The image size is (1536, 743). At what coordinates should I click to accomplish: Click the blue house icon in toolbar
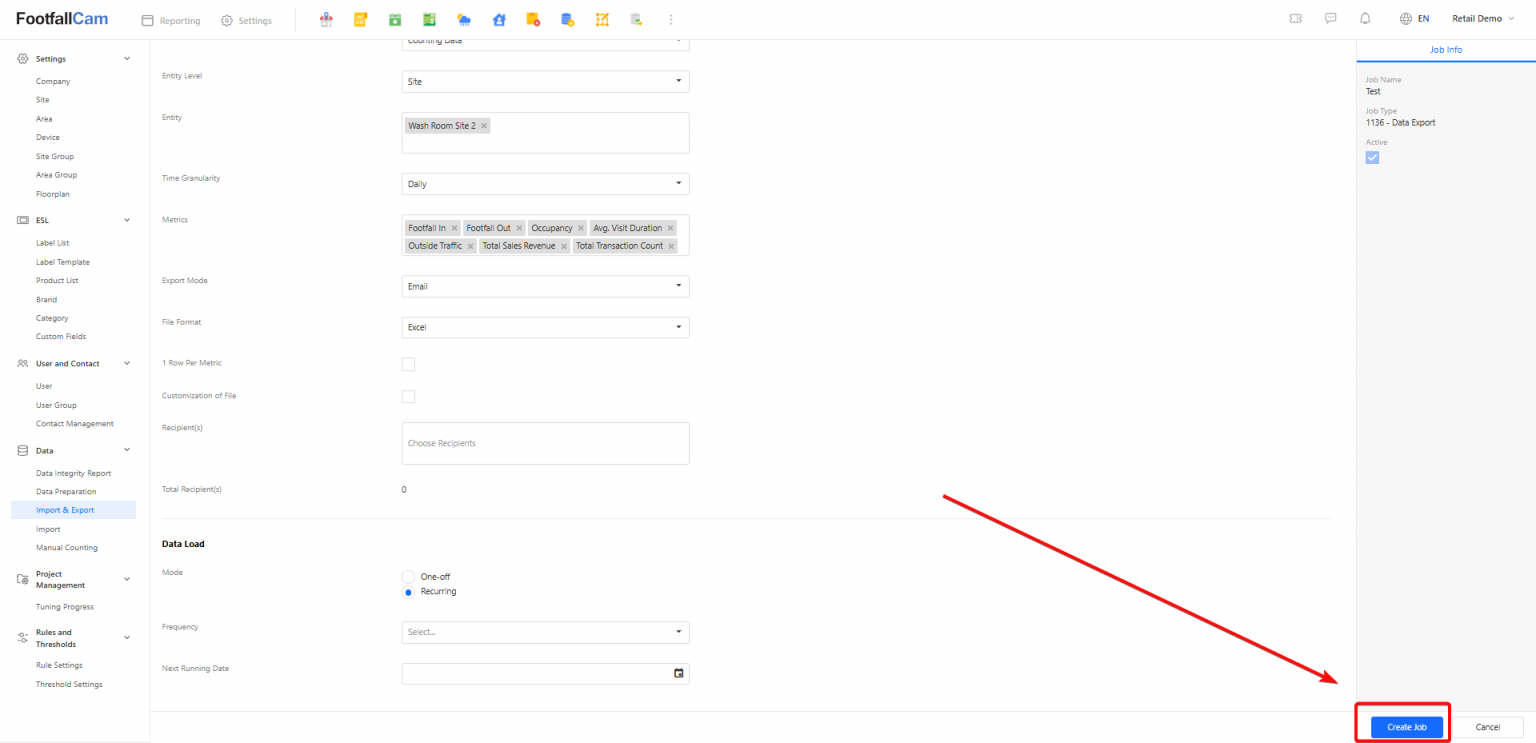click(498, 20)
